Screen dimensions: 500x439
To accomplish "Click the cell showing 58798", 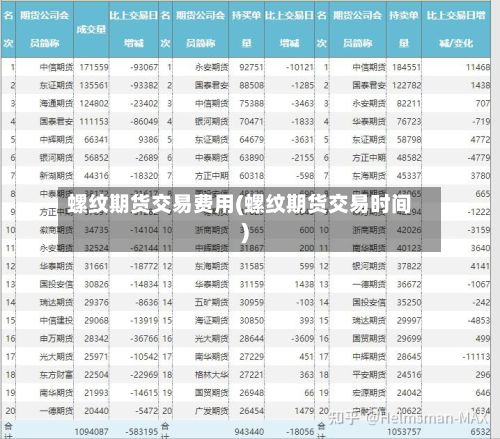I will [x=409, y=139].
